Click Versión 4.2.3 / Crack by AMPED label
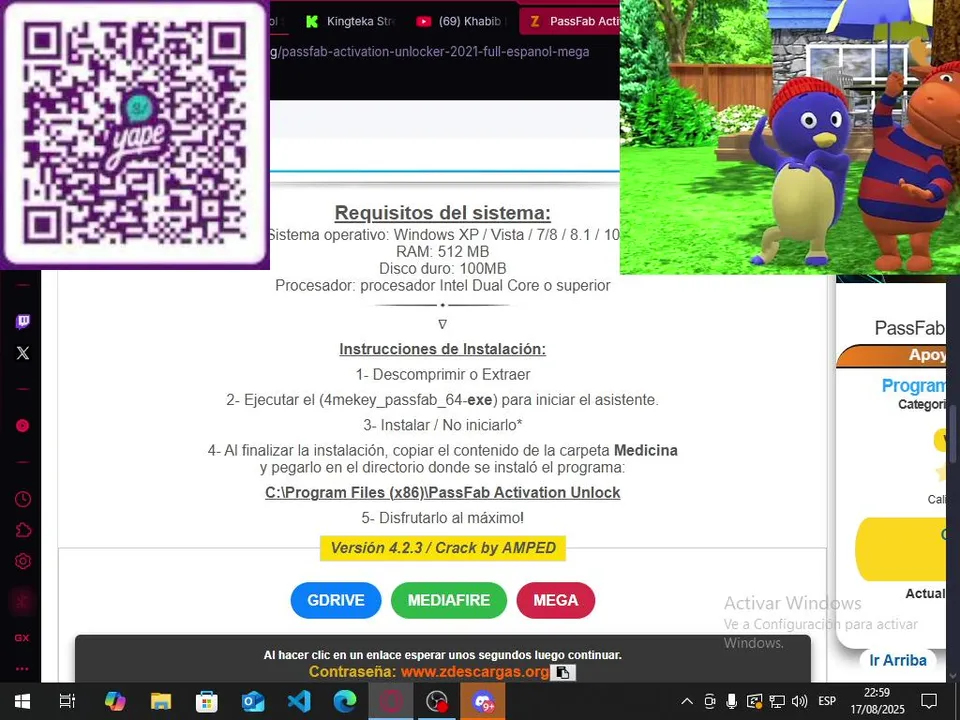The width and height of the screenshot is (960, 720). 443,548
